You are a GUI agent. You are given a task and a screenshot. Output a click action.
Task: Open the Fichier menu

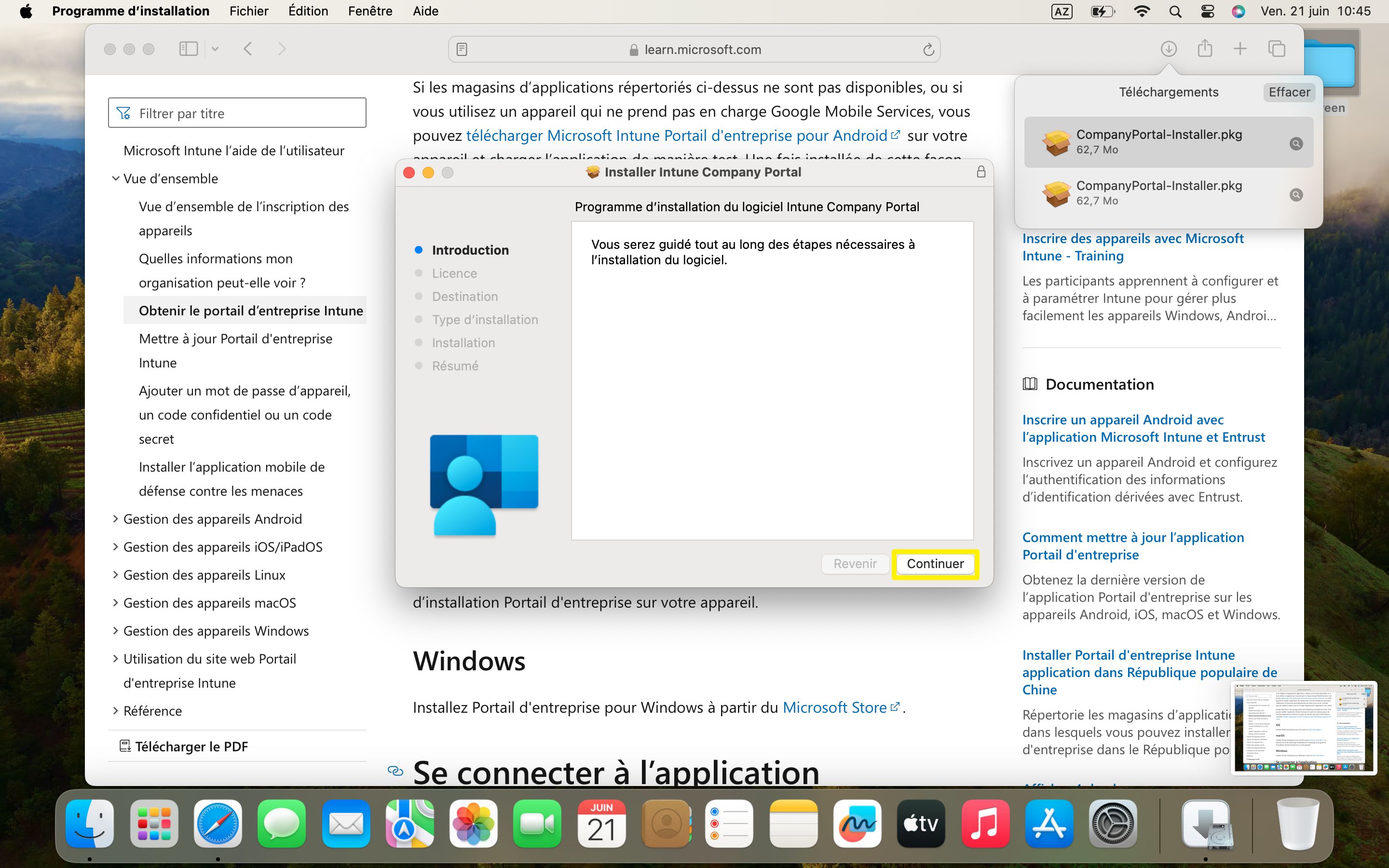(248, 11)
